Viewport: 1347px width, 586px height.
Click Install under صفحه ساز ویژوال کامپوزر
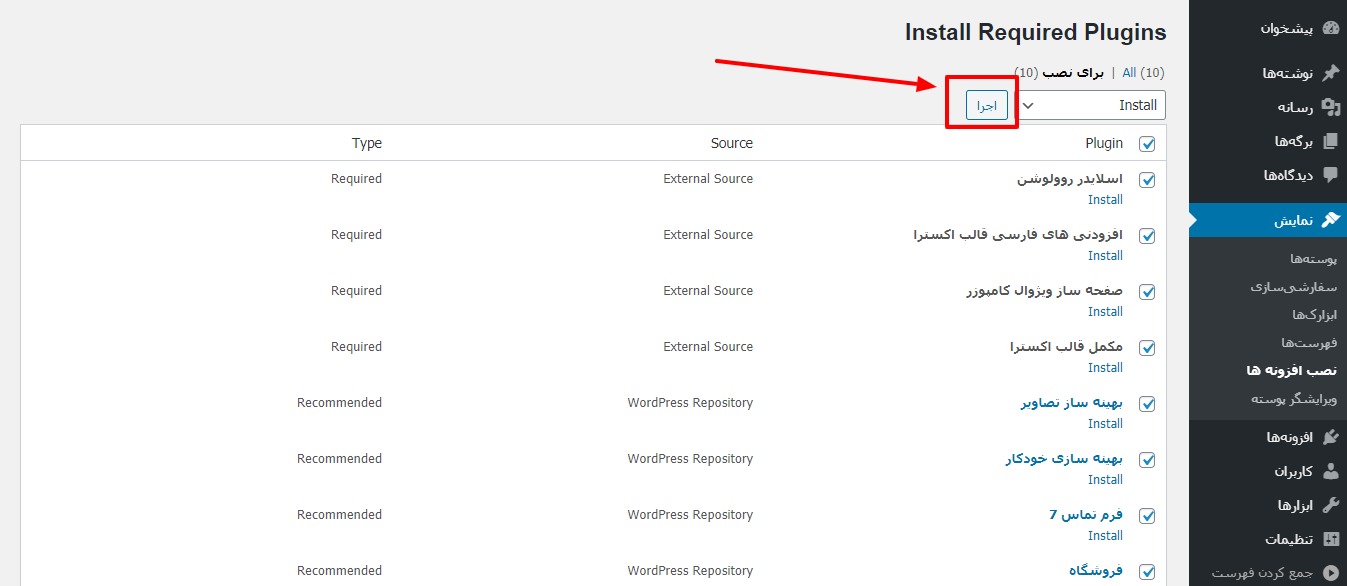pyautogui.click(x=1105, y=311)
